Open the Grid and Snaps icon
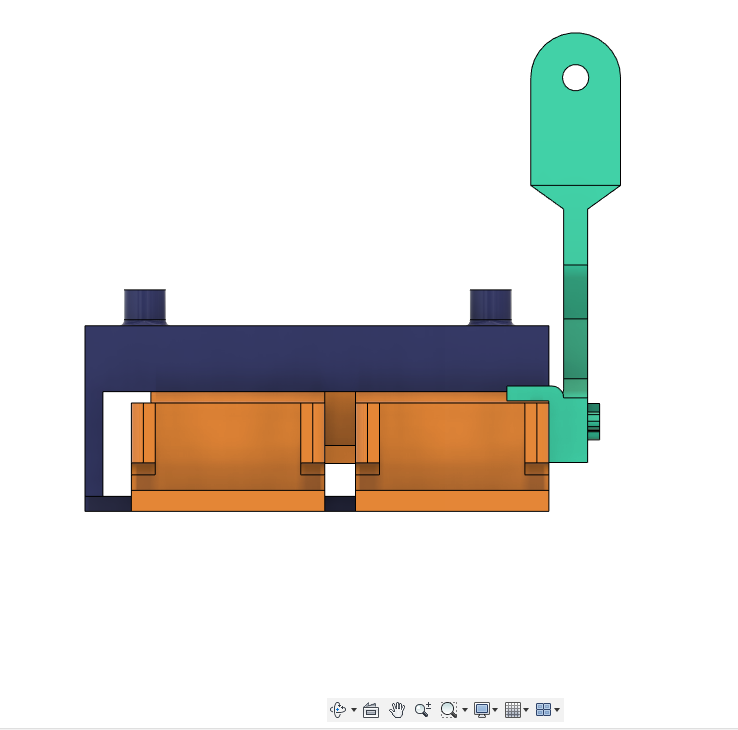 [x=513, y=710]
